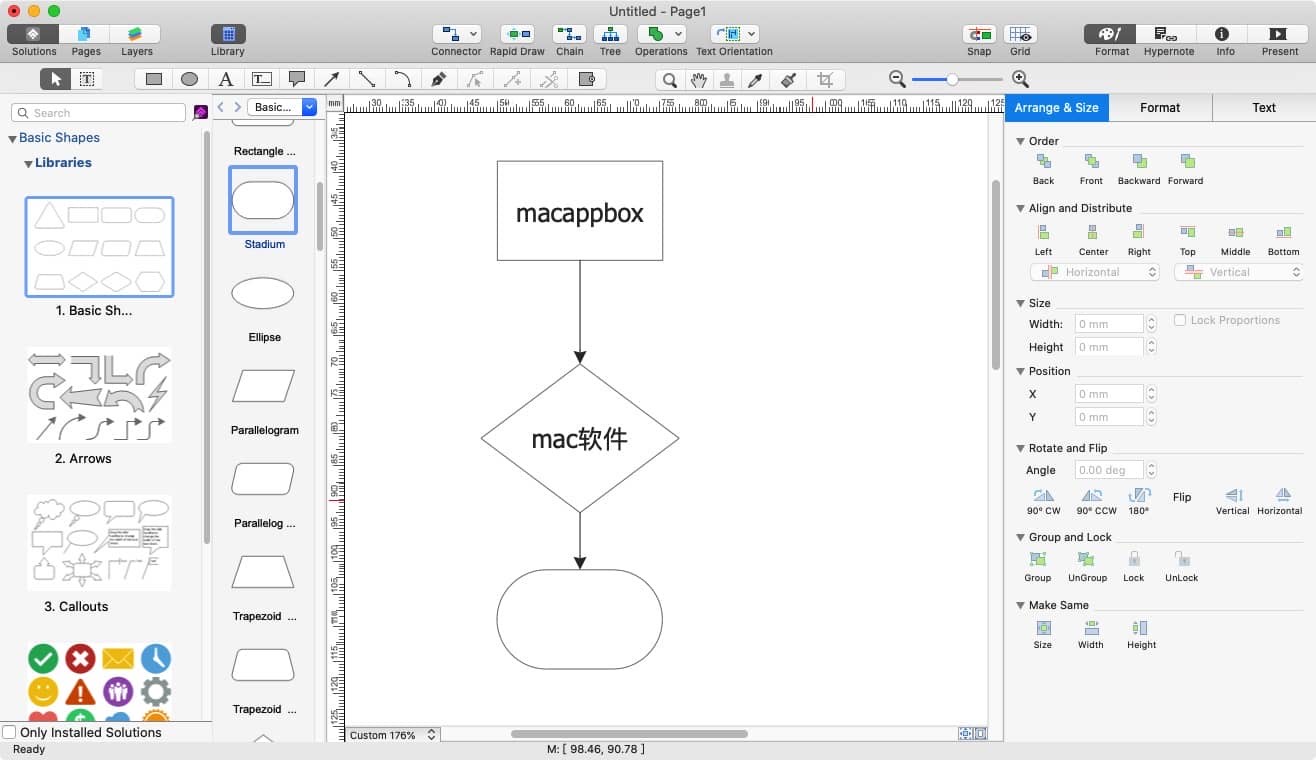This screenshot has width=1316, height=760.
Task: Open the Layers panel
Action: coord(136,34)
